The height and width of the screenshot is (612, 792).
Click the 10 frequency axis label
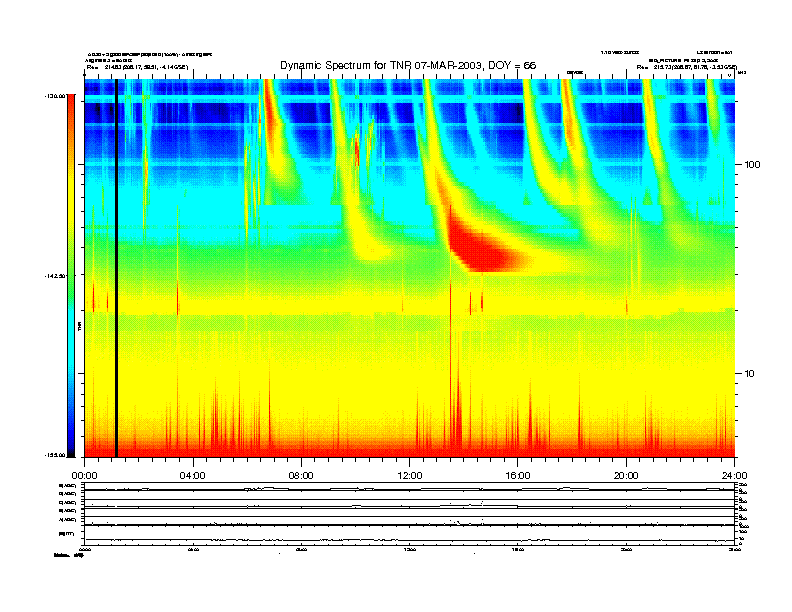750,374
